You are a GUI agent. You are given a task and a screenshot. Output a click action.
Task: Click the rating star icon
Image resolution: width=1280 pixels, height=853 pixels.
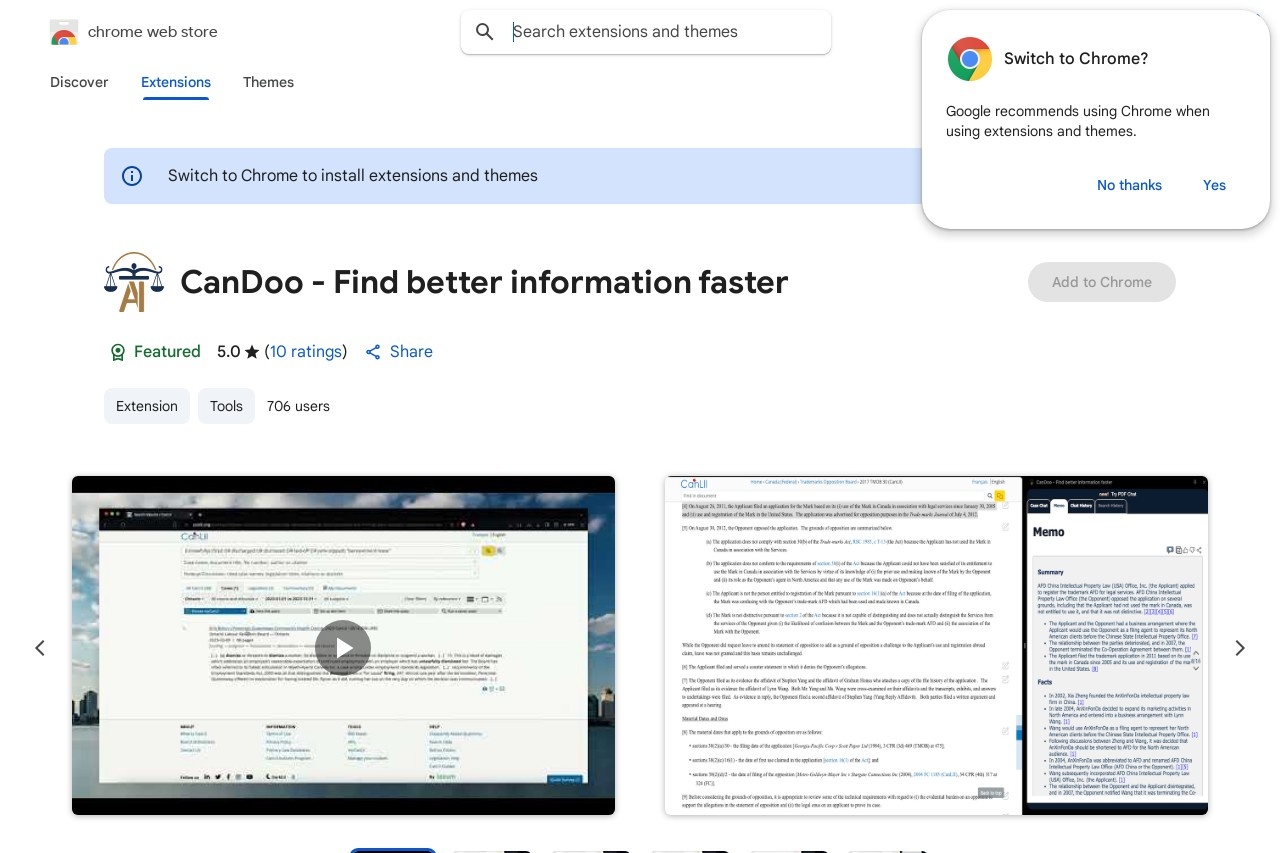click(x=252, y=352)
